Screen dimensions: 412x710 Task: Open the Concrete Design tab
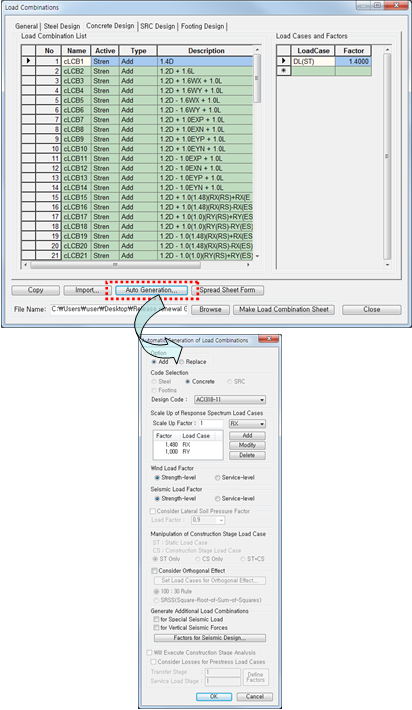tap(110, 26)
